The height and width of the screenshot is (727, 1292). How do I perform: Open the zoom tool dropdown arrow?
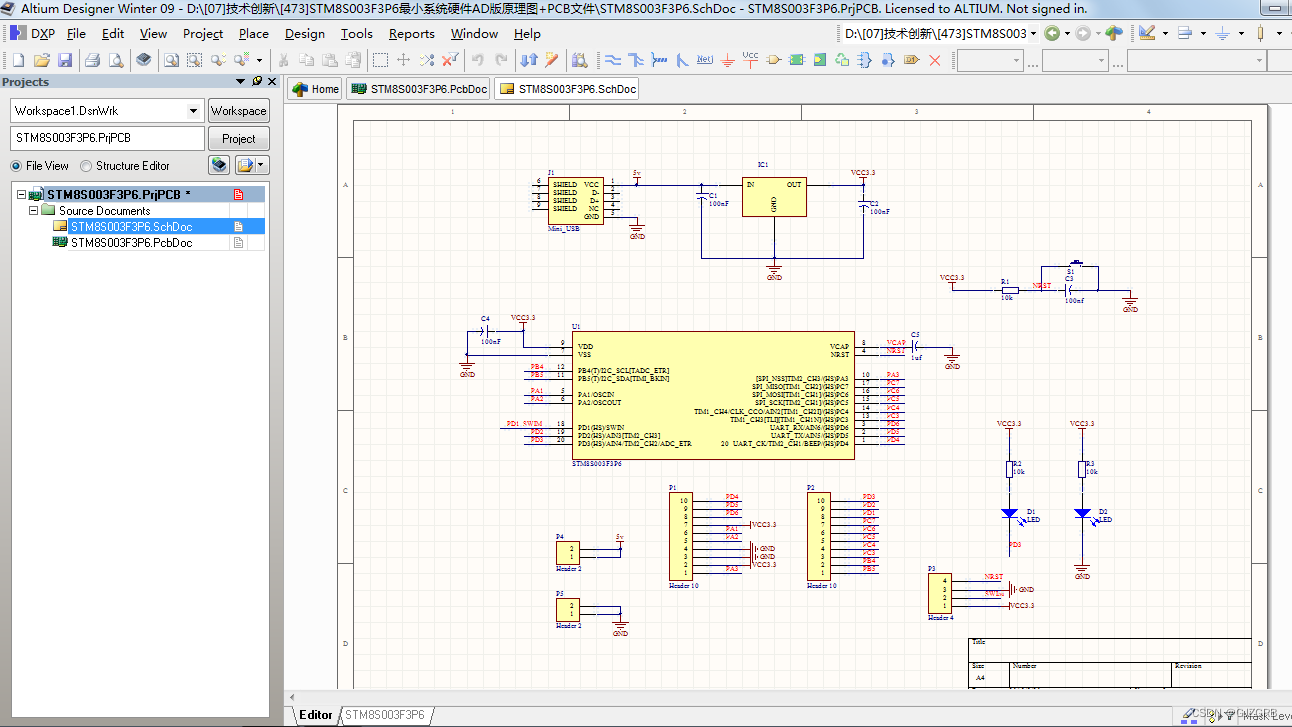pyautogui.click(x=259, y=60)
